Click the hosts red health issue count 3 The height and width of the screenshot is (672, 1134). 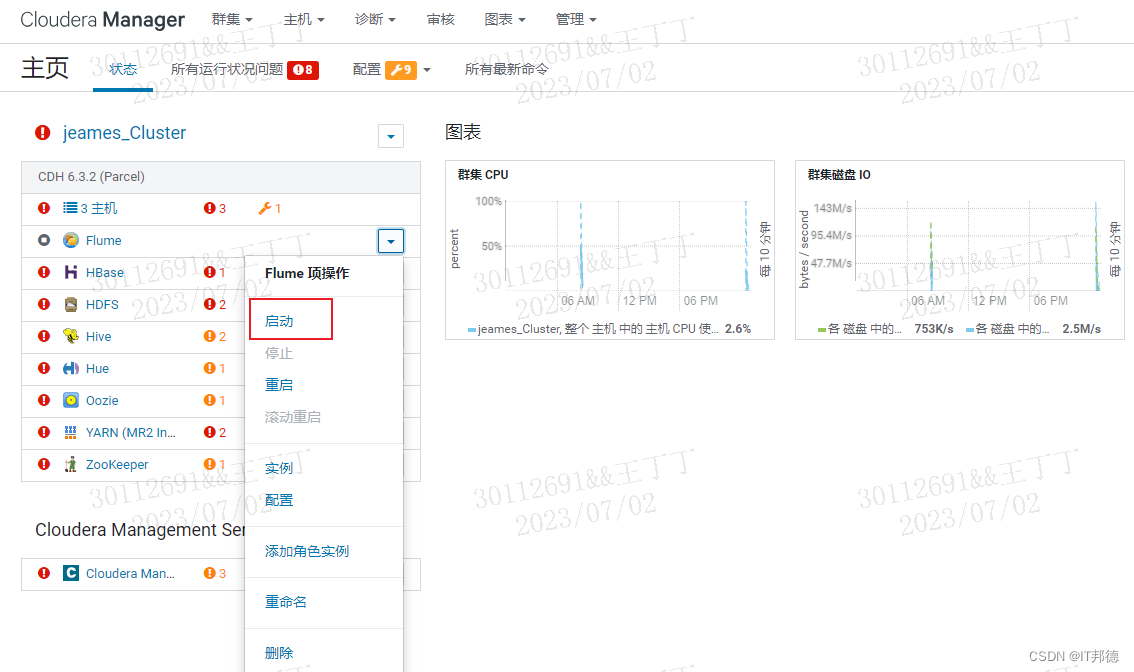(x=215, y=208)
